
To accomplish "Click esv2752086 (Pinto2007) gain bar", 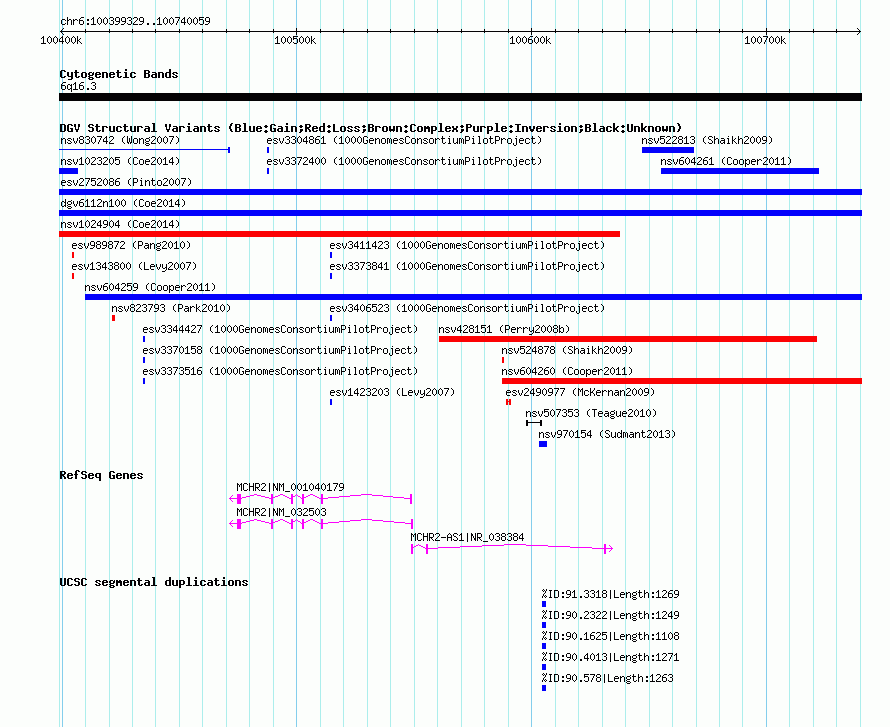I will (x=460, y=192).
